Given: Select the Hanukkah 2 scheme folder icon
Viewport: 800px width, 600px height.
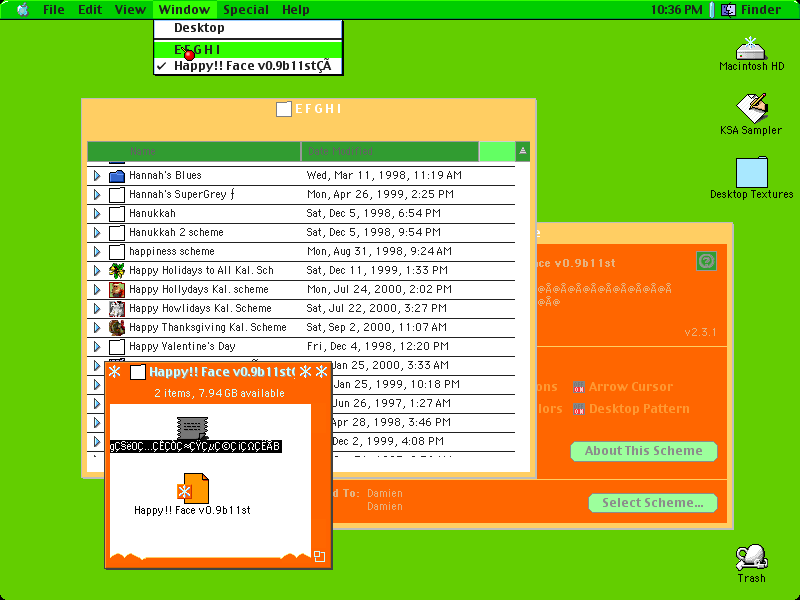Looking at the screenshot, I should click(117, 233).
